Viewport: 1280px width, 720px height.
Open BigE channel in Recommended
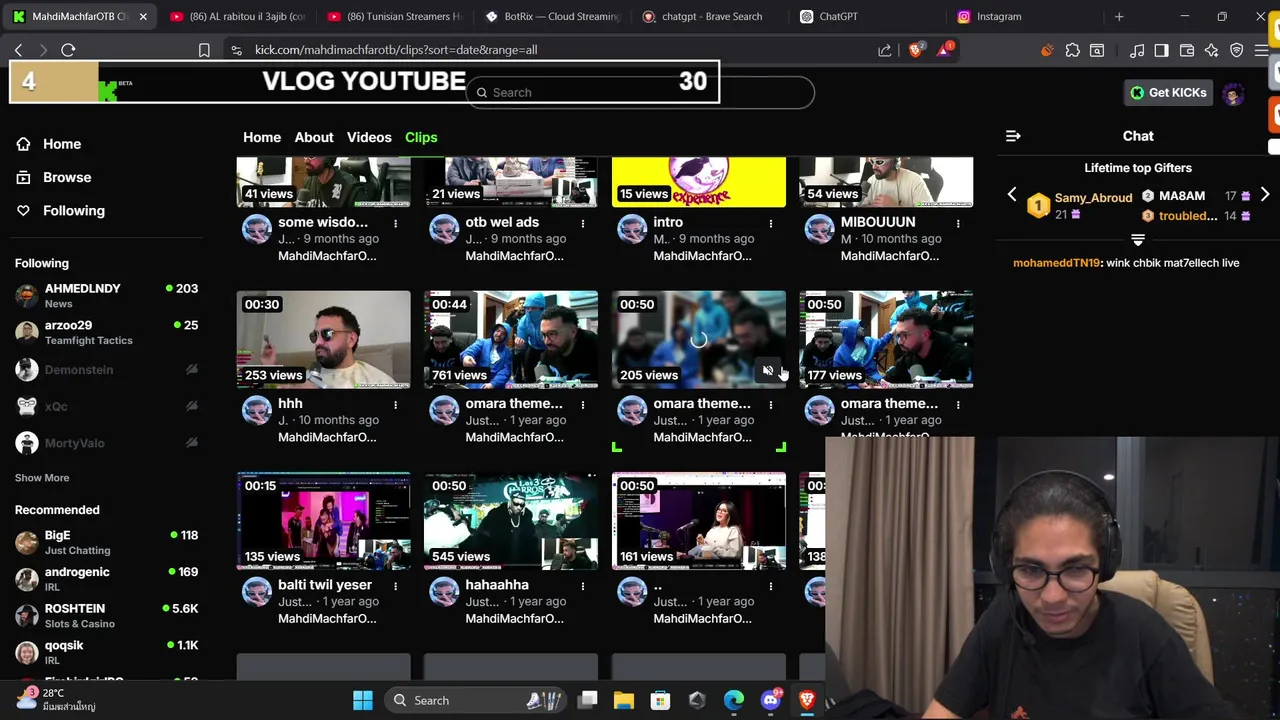click(x=106, y=542)
